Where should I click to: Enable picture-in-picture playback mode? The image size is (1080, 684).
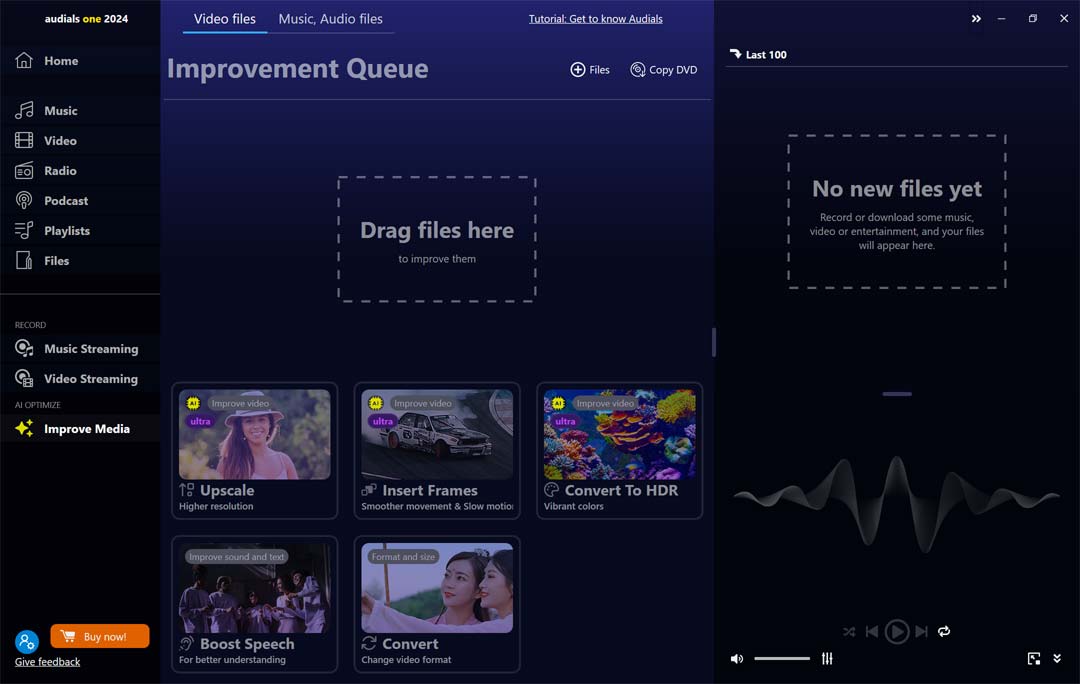click(x=1034, y=658)
